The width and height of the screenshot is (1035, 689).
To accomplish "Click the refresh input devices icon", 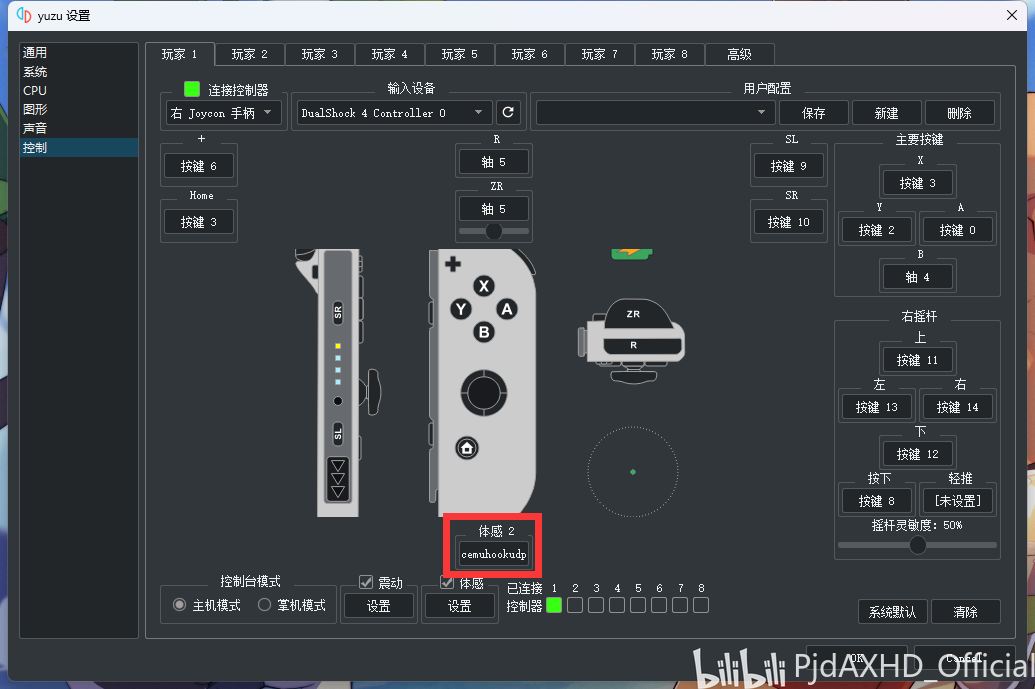I will [508, 112].
